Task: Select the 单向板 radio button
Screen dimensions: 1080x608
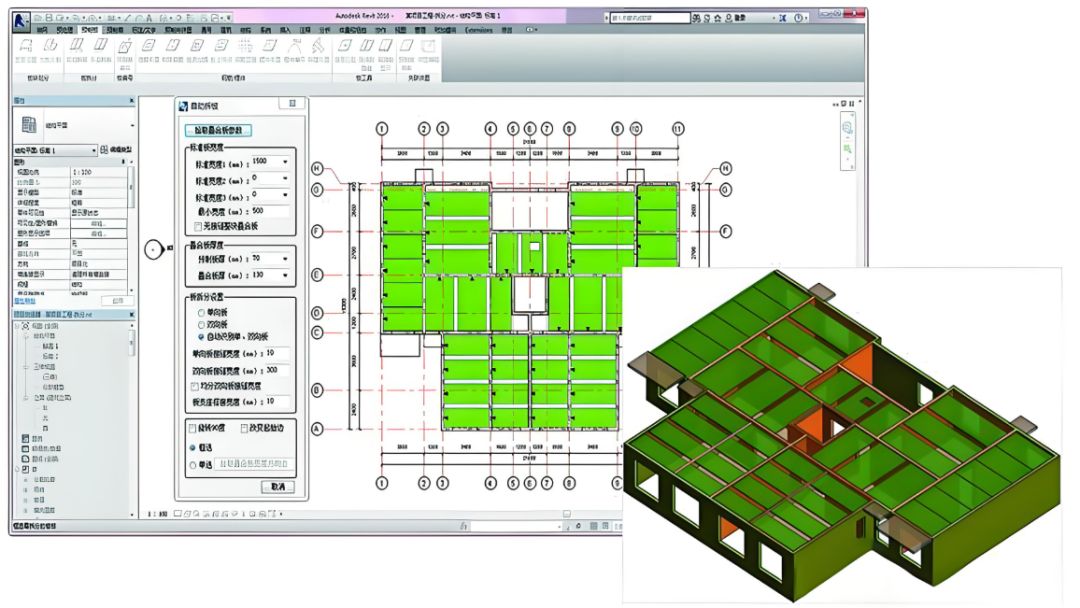Action: (x=201, y=313)
